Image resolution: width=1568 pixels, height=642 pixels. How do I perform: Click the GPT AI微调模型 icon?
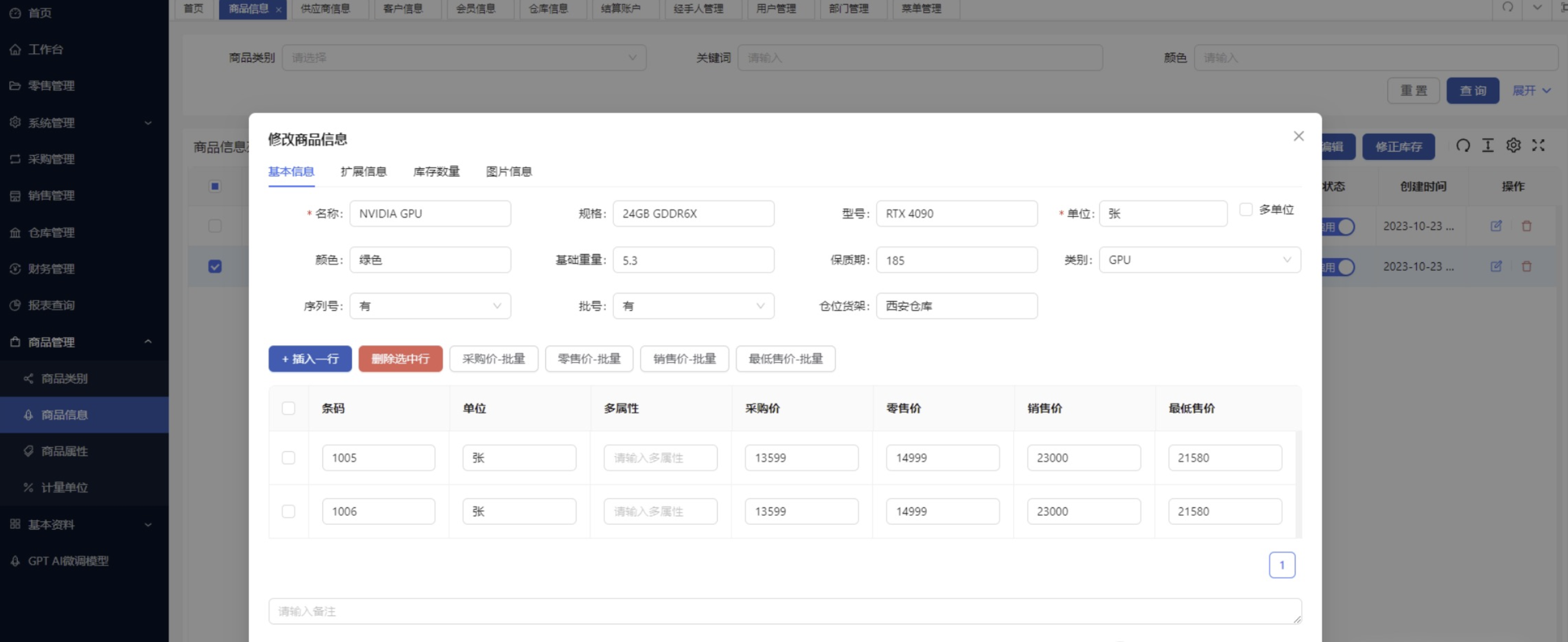point(15,561)
